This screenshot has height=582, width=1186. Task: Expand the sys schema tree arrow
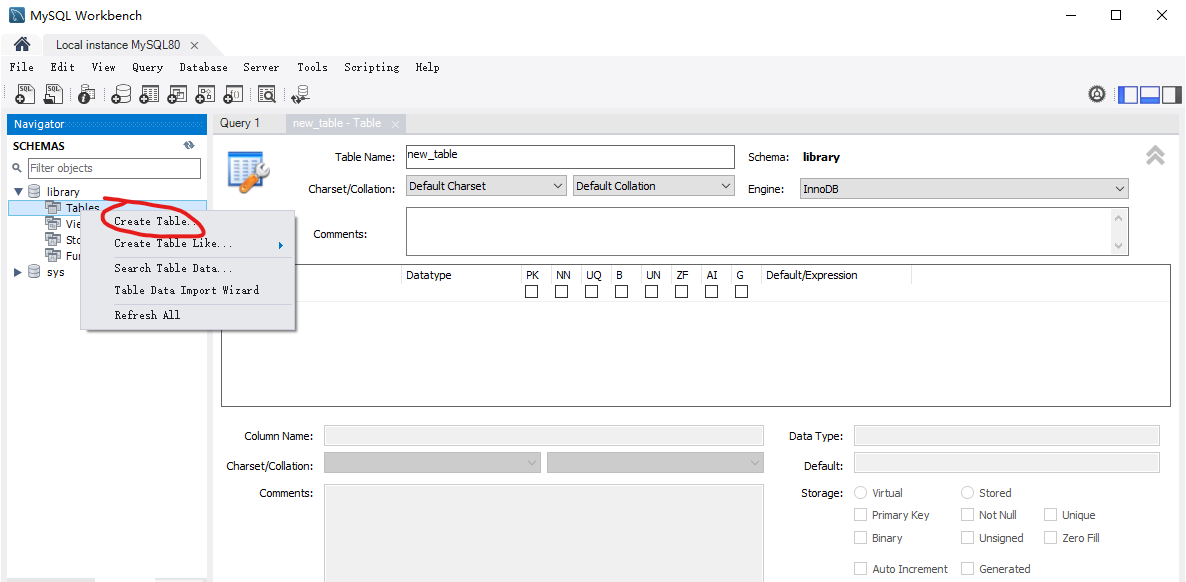(x=18, y=272)
